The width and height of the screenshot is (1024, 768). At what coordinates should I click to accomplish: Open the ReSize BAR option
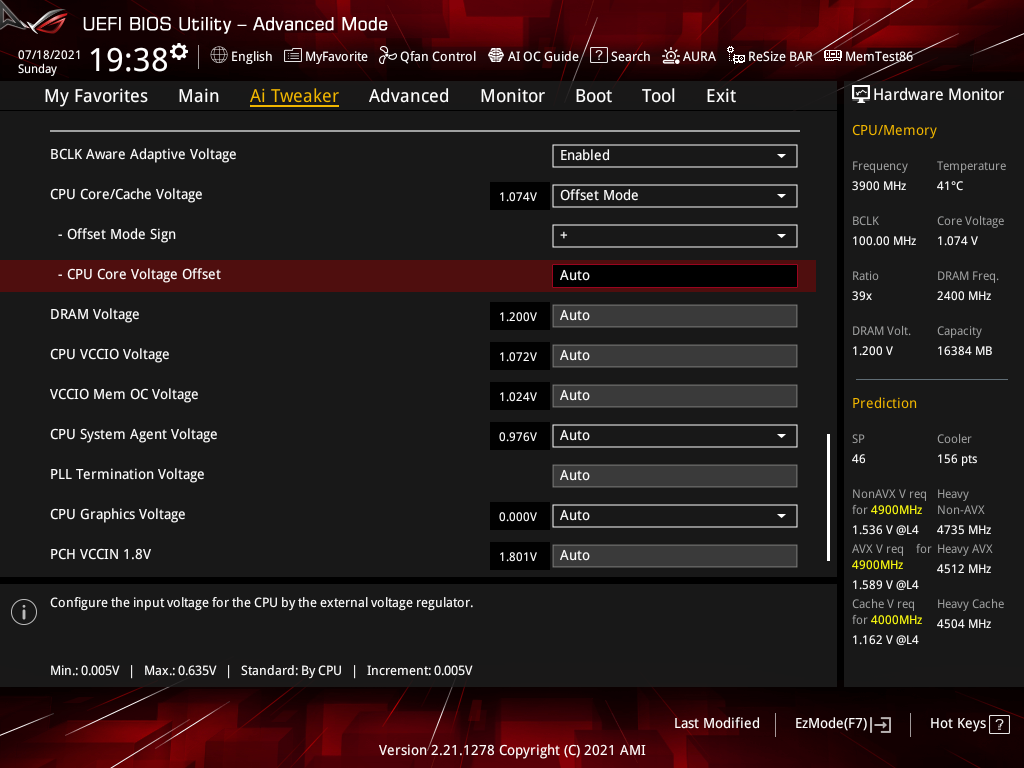tap(769, 56)
